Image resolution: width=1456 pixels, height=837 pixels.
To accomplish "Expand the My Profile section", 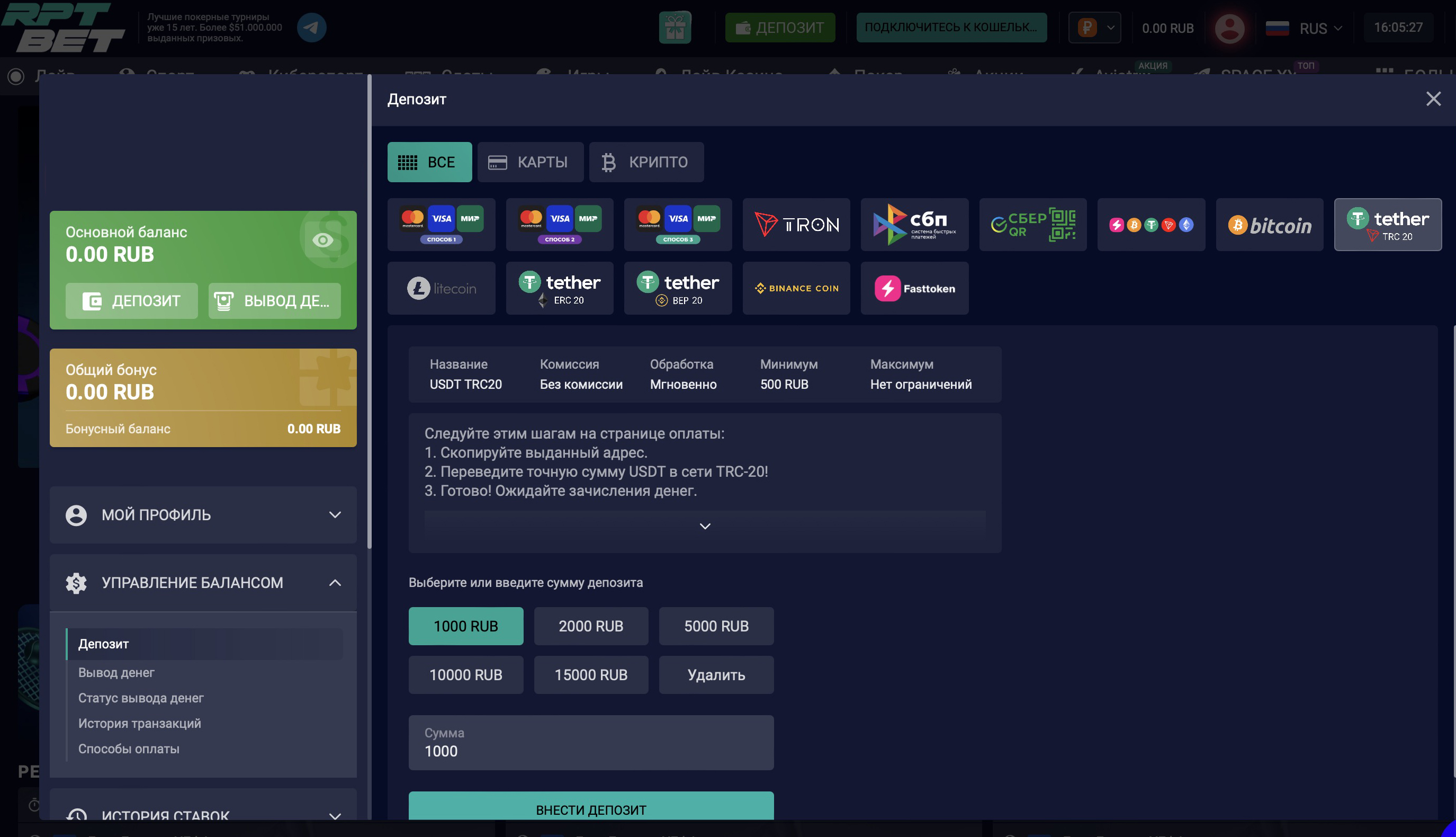I will click(203, 514).
